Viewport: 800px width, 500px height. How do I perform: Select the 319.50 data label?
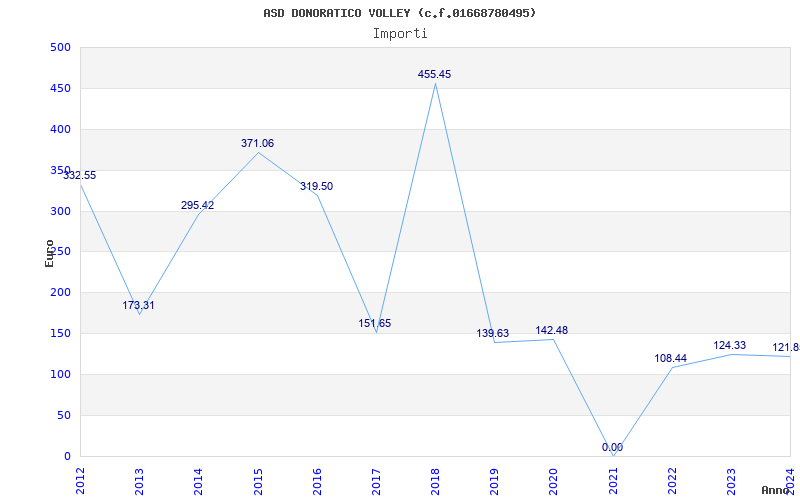click(316, 187)
